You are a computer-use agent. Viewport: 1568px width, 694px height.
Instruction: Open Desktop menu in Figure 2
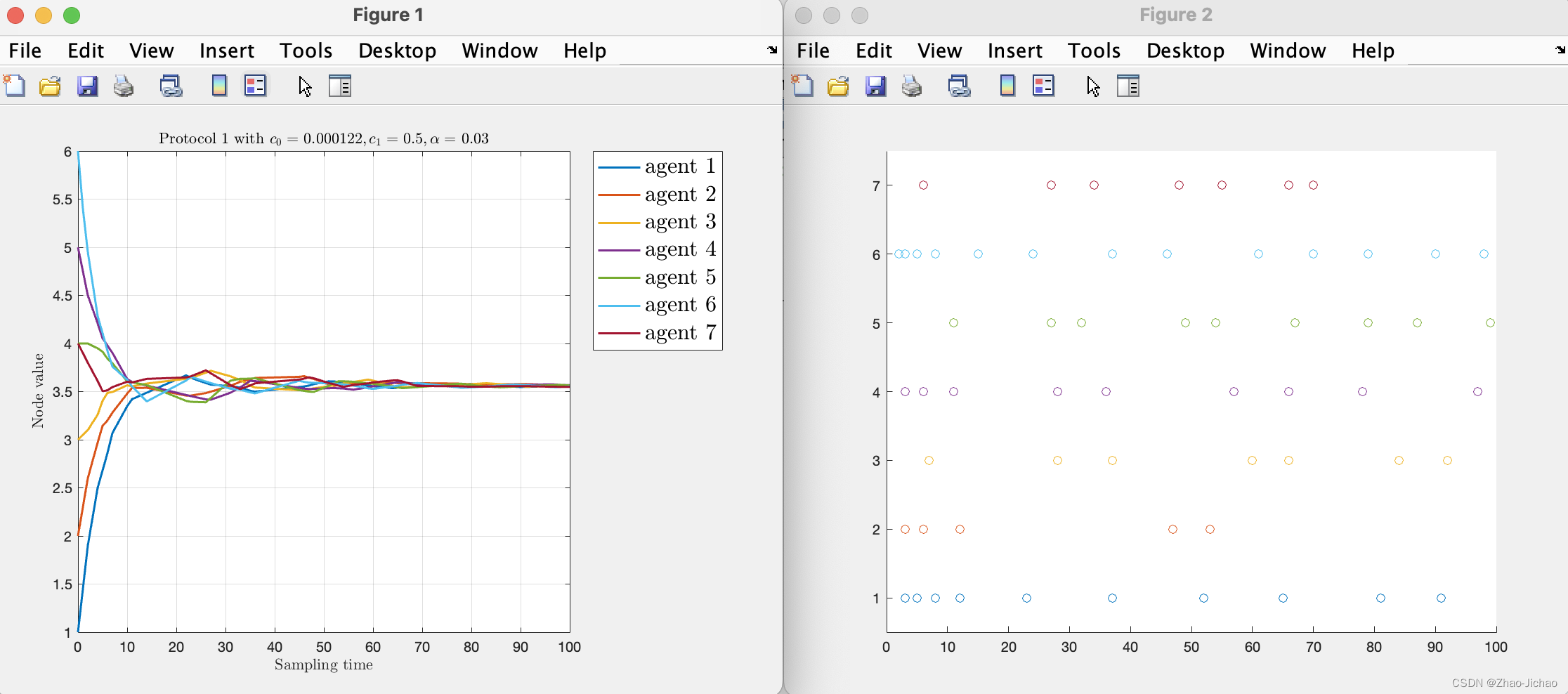[1186, 51]
